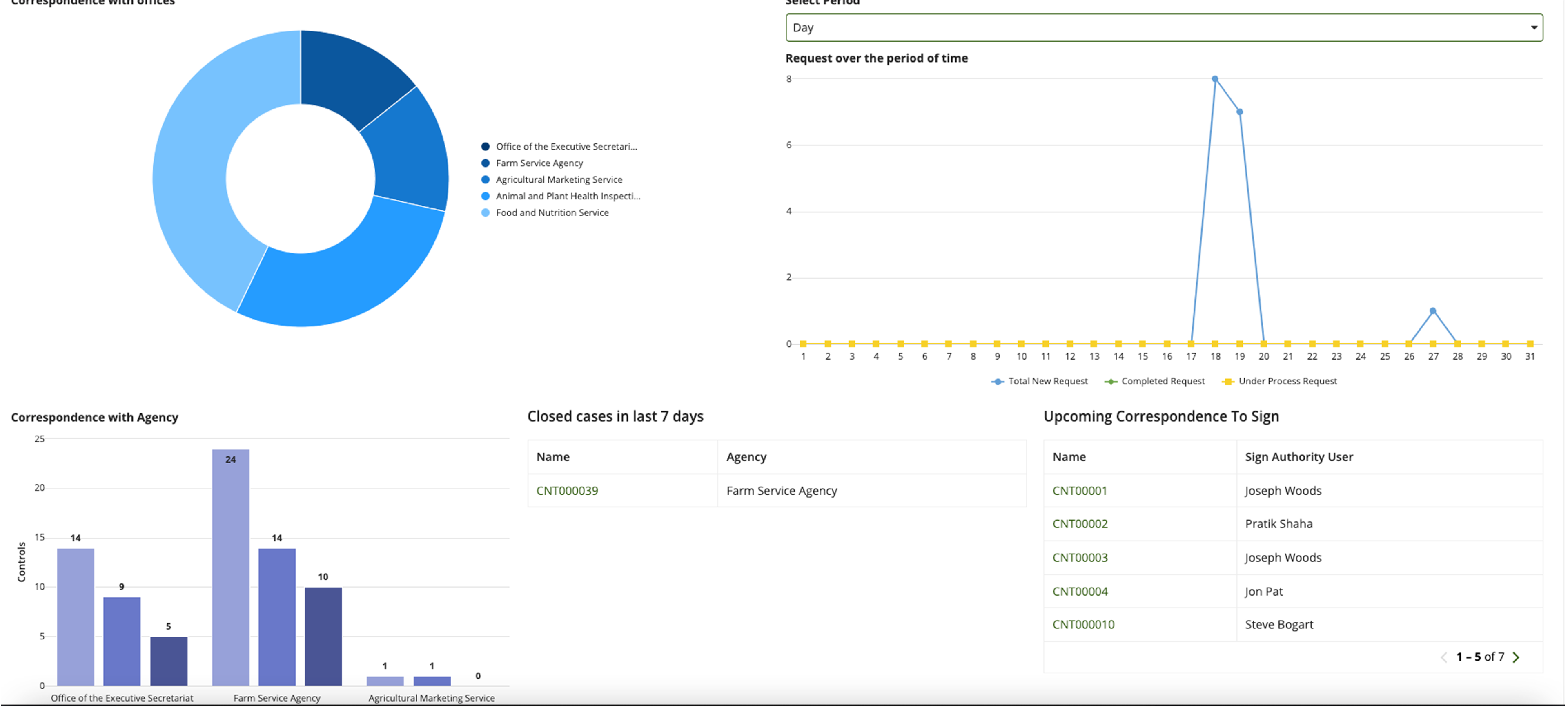Click the Farm Service Agency bar labeled 10

tap(323, 636)
